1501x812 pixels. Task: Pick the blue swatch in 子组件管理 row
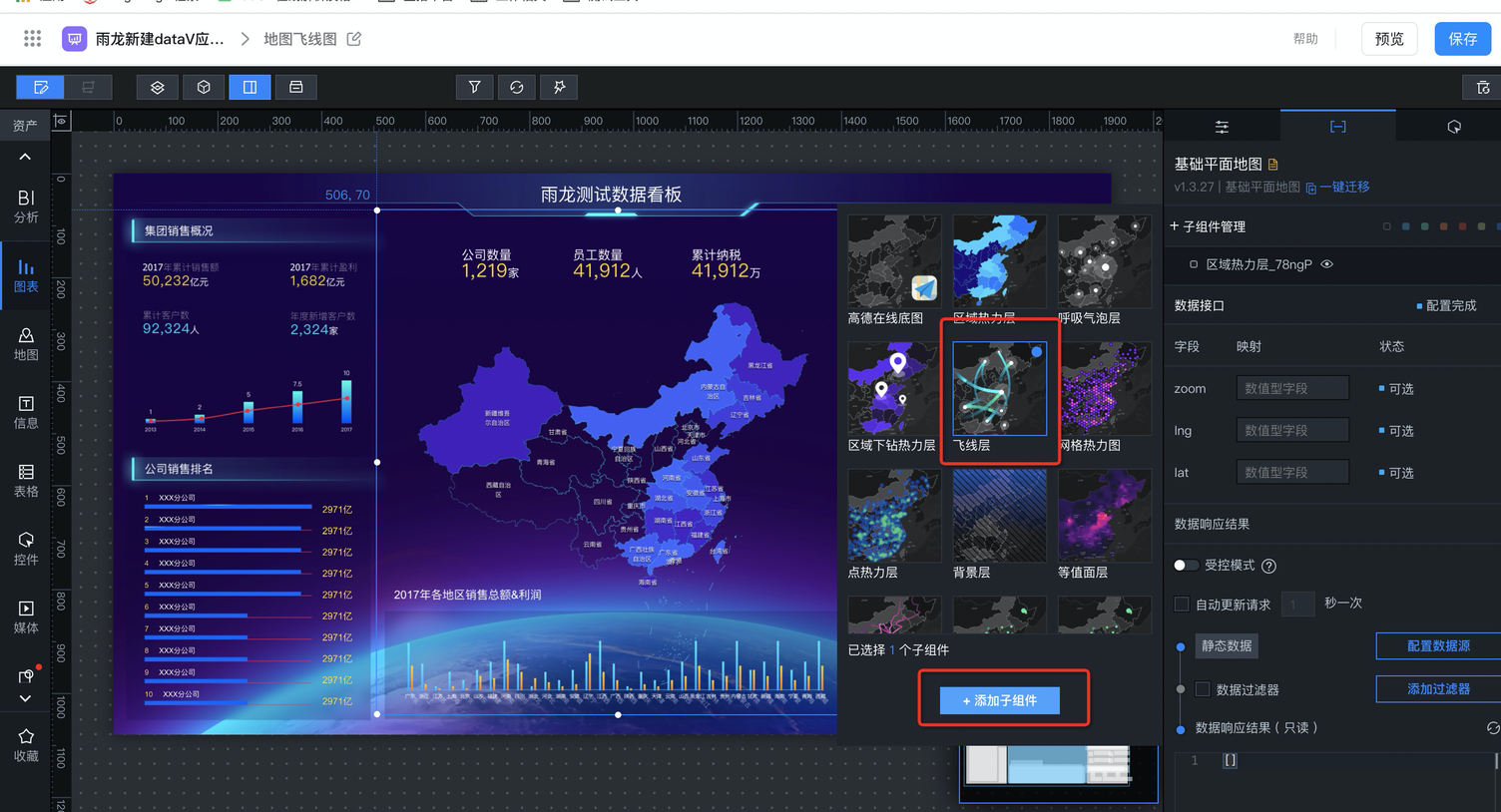coord(1405,226)
